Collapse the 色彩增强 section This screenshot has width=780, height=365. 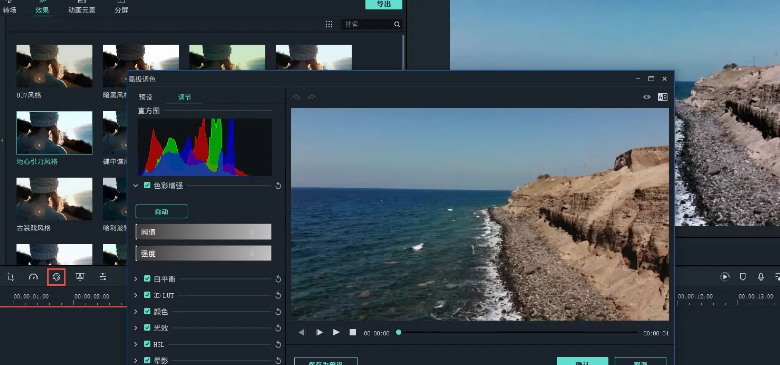click(x=136, y=185)
